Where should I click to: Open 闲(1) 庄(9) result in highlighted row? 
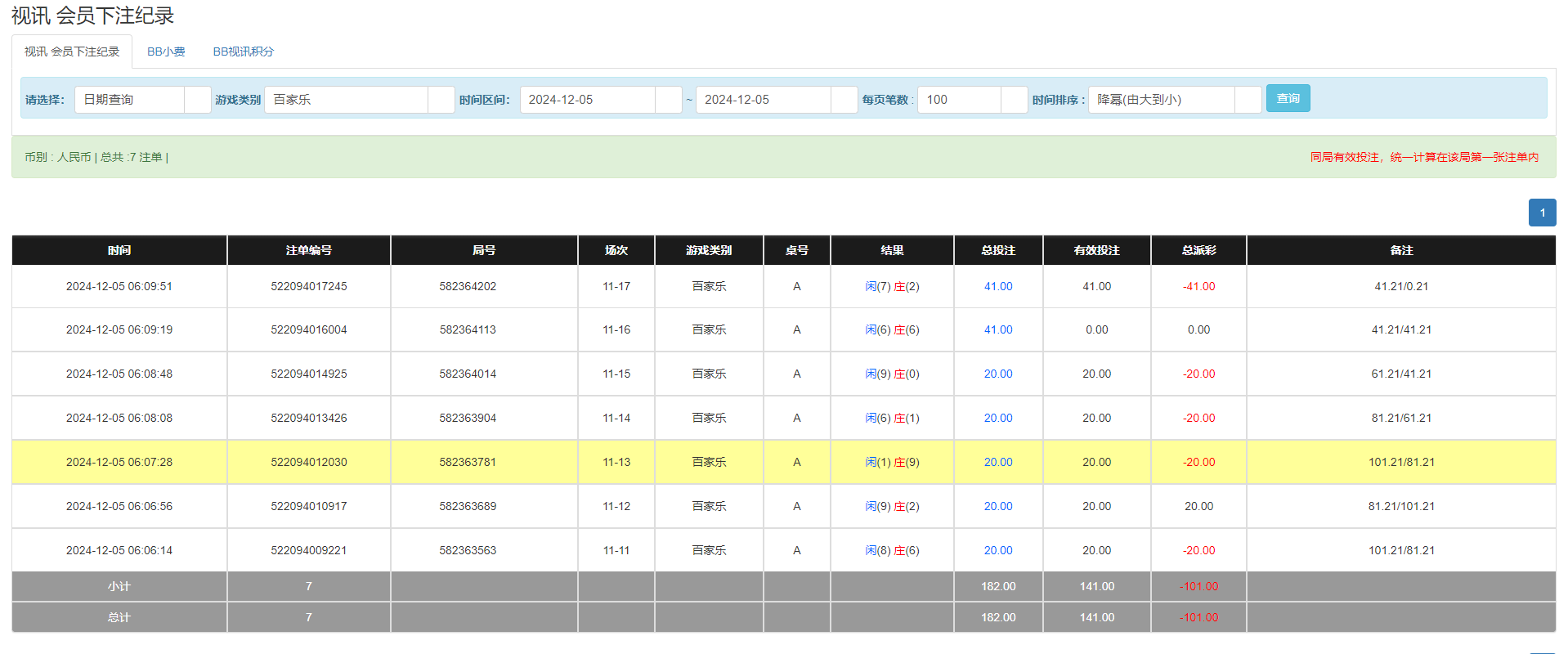click(x=892, y=463)
